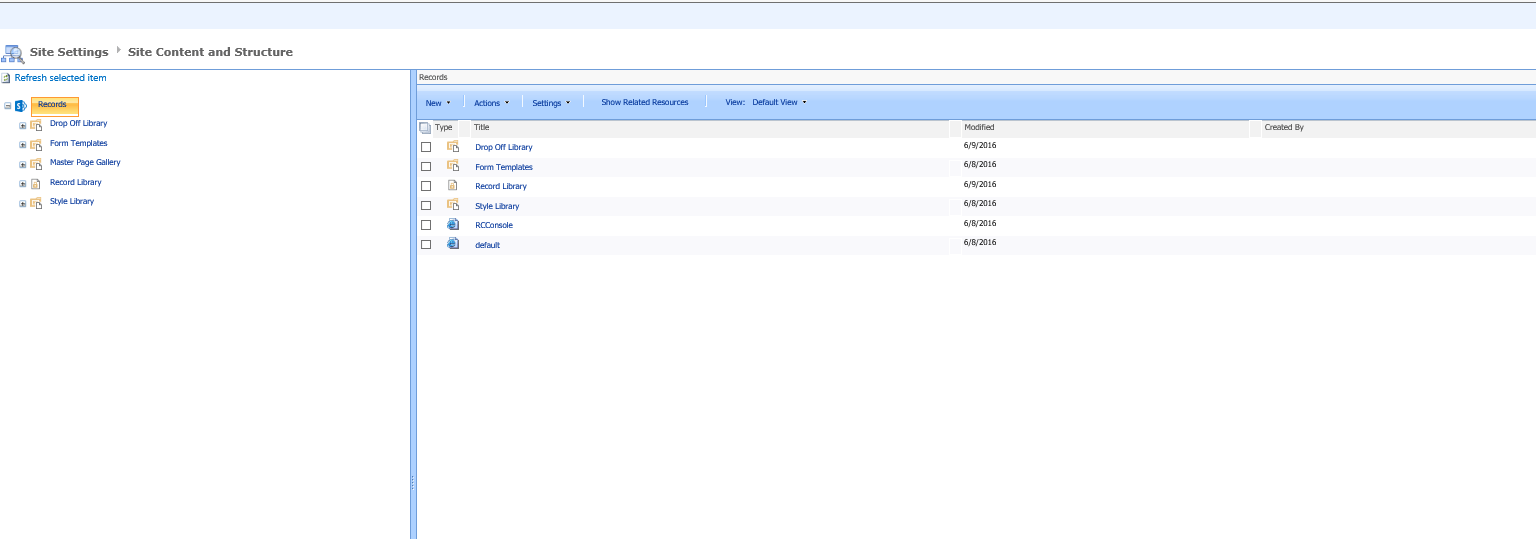Click the Site Content and Structure title
Image resolution: width=1536 pixels, height=539 pixels.
coord(210,52)
